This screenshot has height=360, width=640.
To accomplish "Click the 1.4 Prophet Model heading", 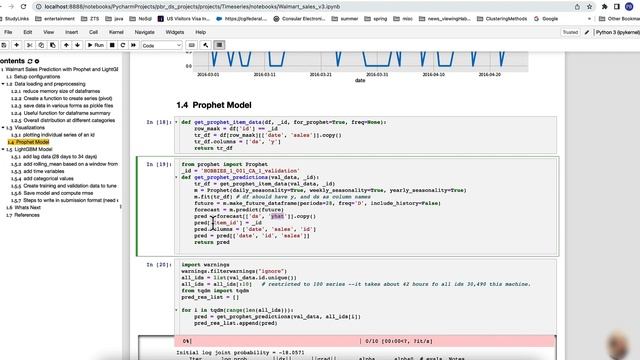I will (213, 105).
